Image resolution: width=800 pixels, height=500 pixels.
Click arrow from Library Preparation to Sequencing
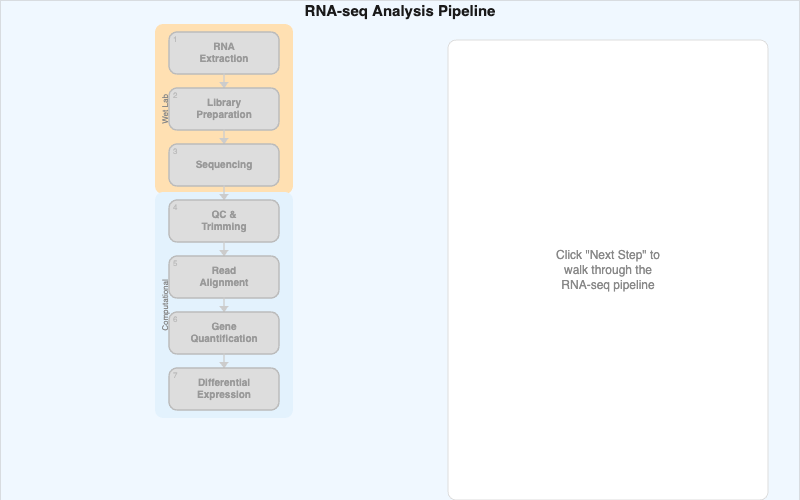tap(224, 137)
